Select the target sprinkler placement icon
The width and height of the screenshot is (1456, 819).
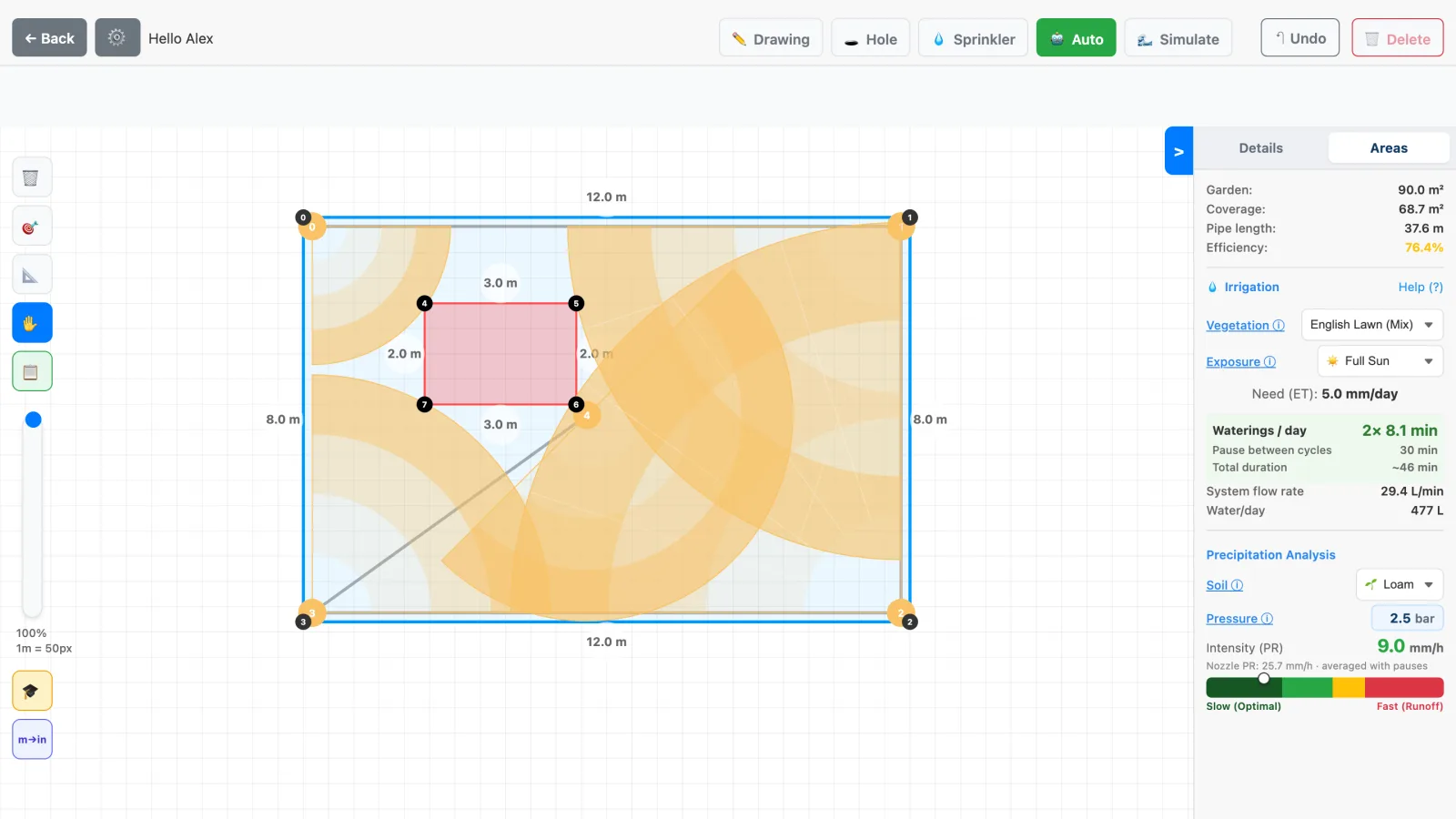[32, 227]
